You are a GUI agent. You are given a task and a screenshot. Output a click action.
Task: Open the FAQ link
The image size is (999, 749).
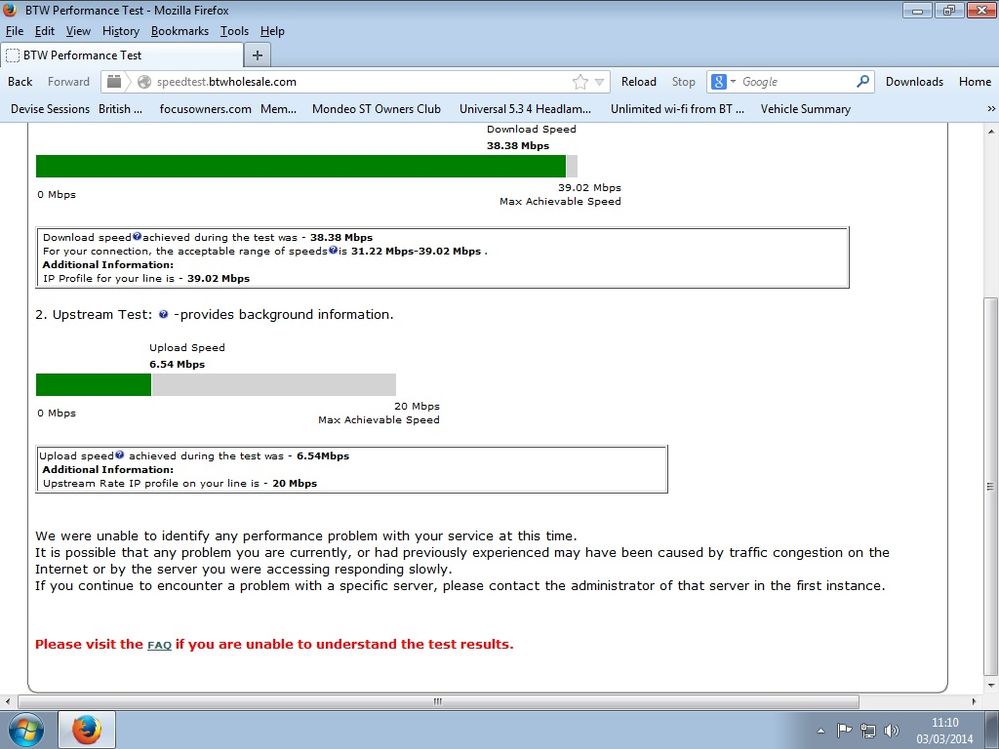[x=159, y=645]
